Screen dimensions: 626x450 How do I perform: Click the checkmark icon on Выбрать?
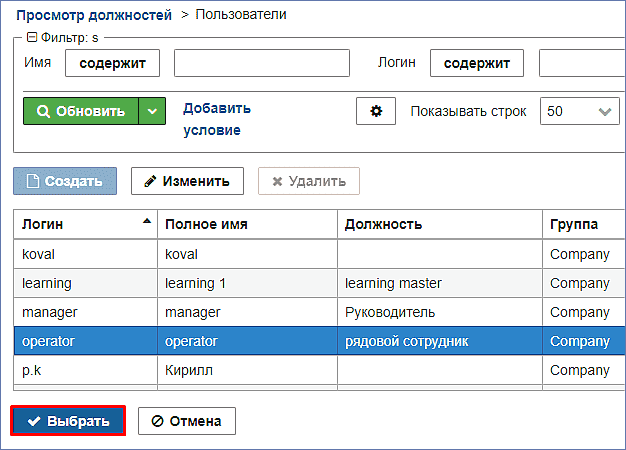click(x=34, y=421)
